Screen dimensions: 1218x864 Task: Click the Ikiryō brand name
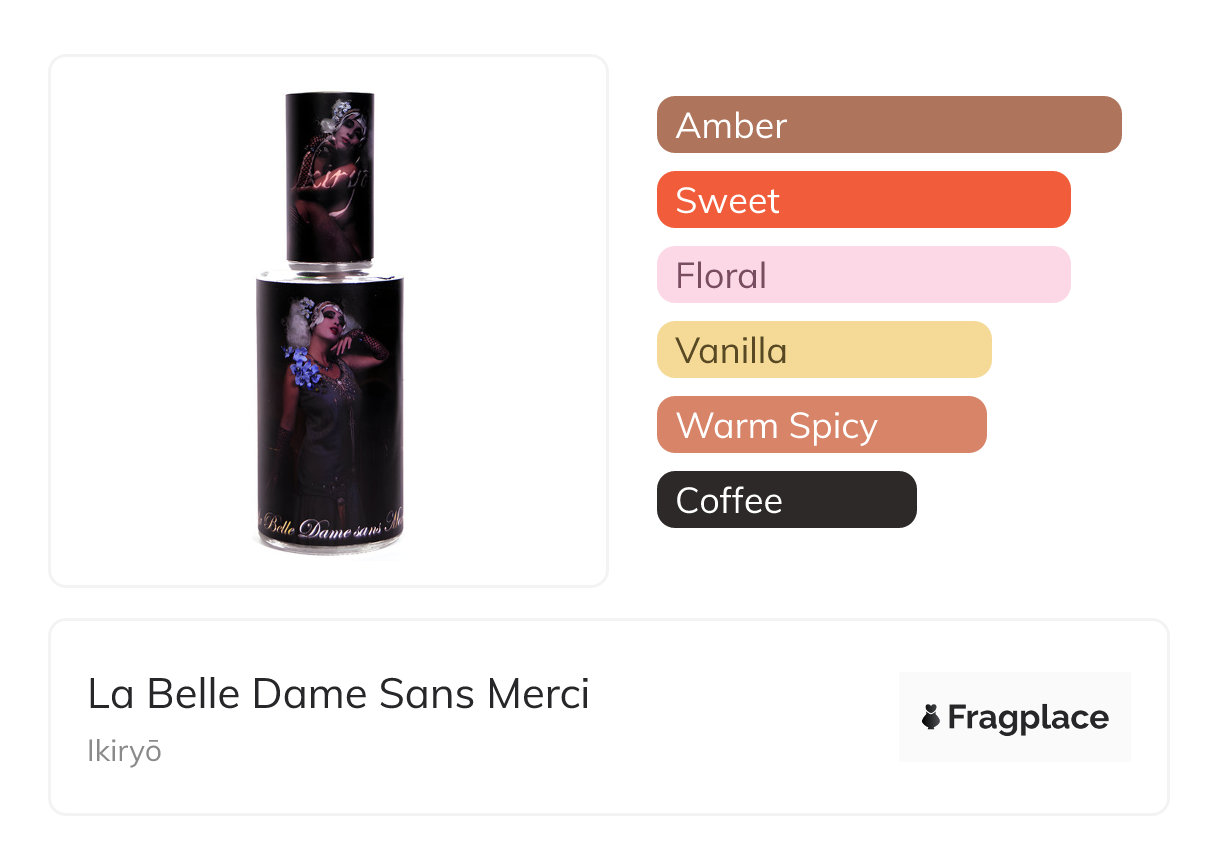point(124,751)
